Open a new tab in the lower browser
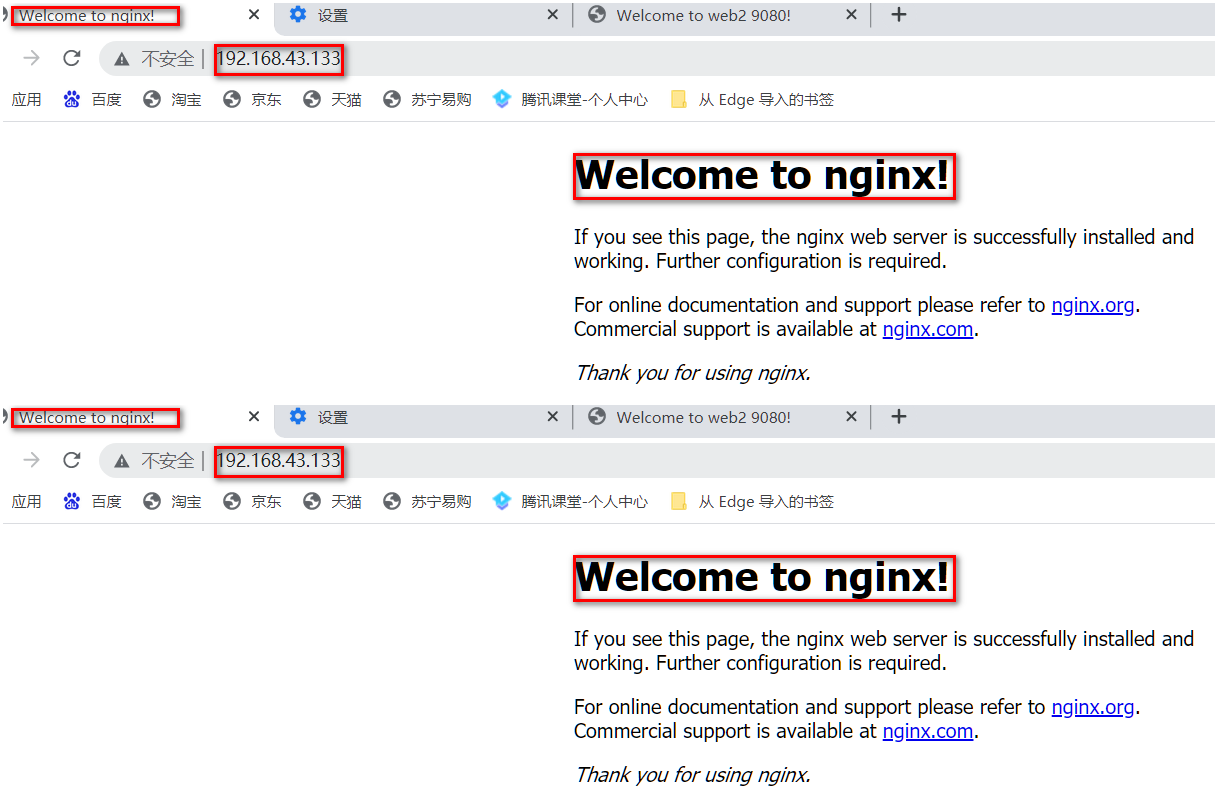1217x809 pixels. tap(899, 417)
